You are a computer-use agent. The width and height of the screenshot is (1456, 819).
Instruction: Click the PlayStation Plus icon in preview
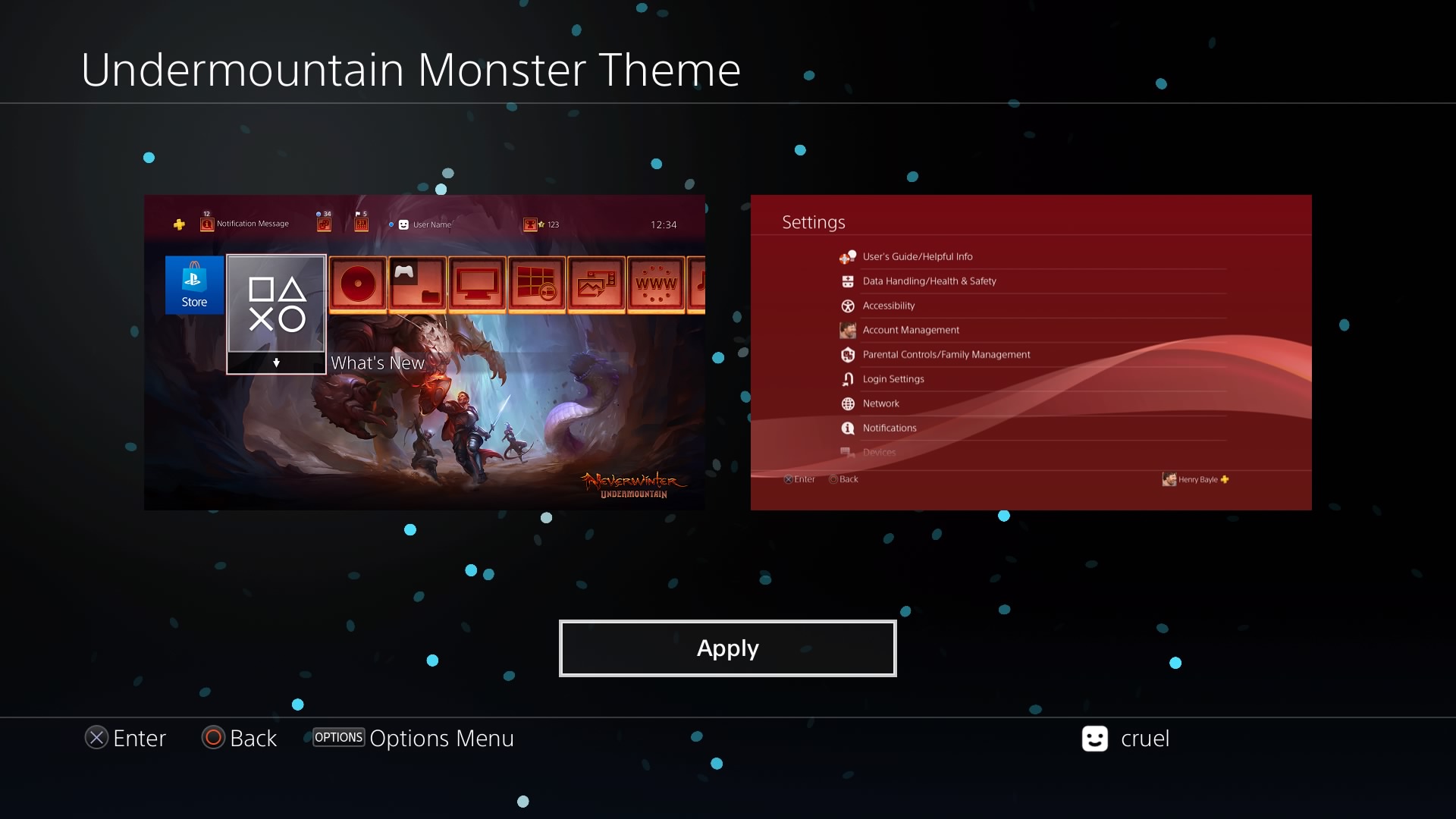tap(179, 224)
